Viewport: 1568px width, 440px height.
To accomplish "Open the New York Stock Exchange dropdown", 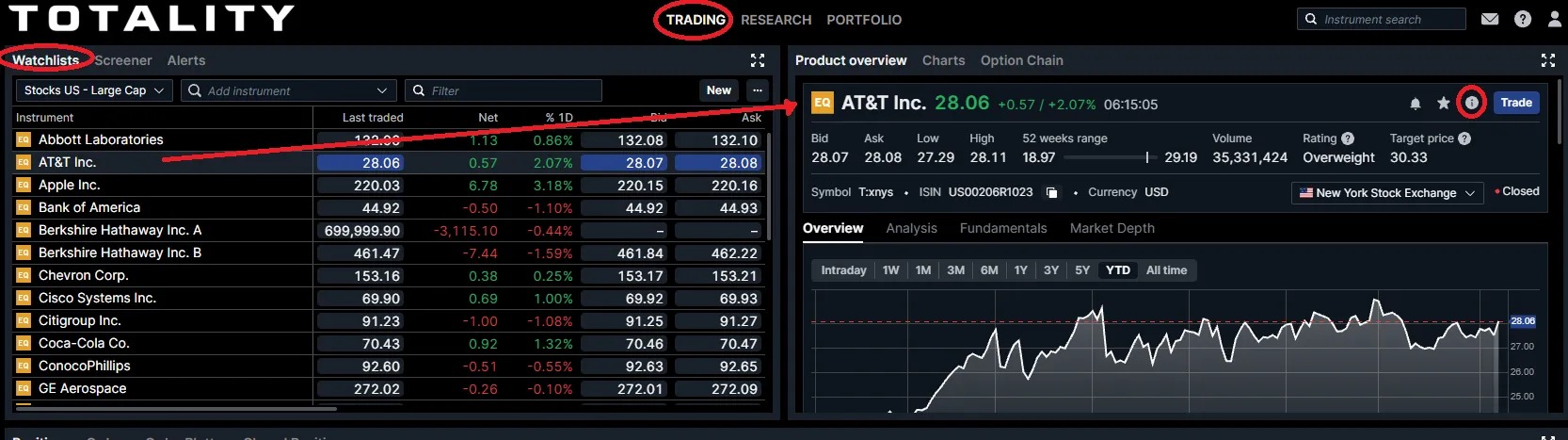I will (x=1387, y=193).
